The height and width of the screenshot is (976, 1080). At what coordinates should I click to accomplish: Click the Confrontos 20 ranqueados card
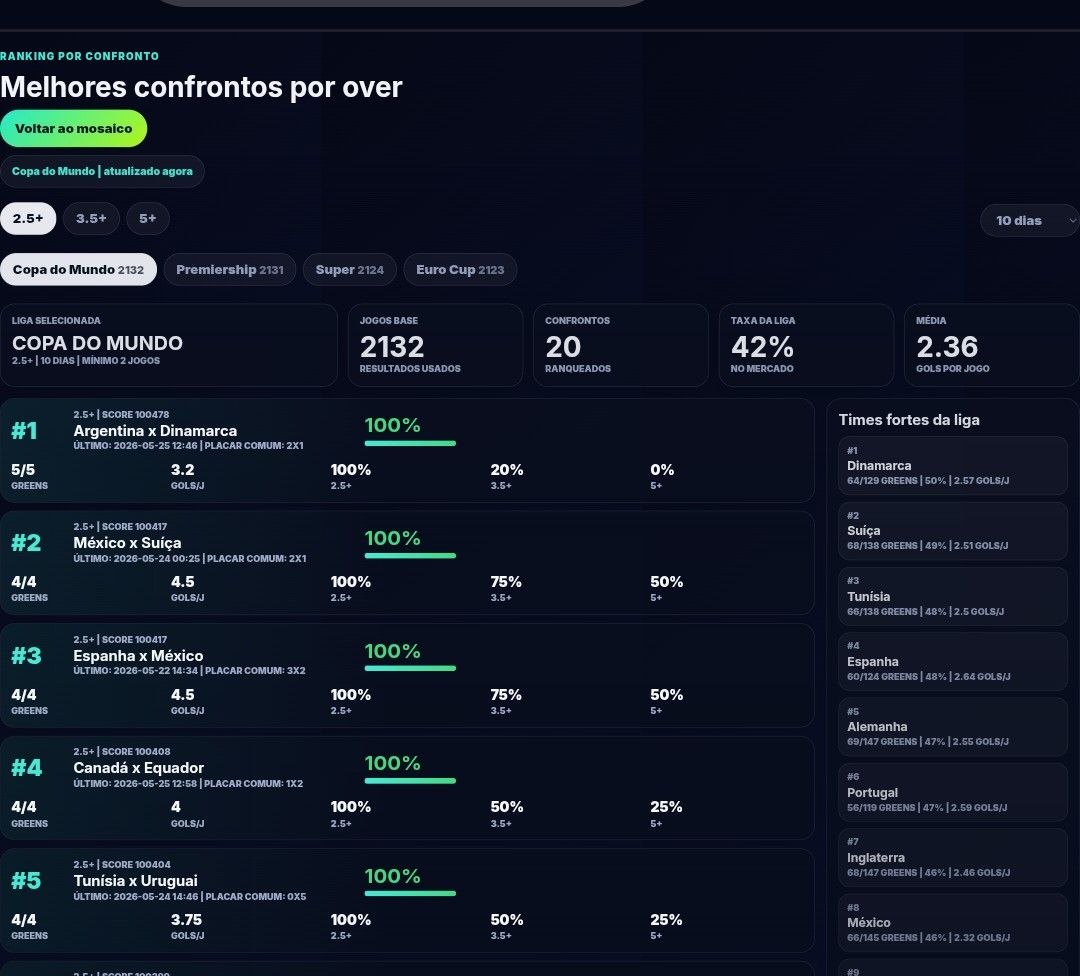point(621,345)
